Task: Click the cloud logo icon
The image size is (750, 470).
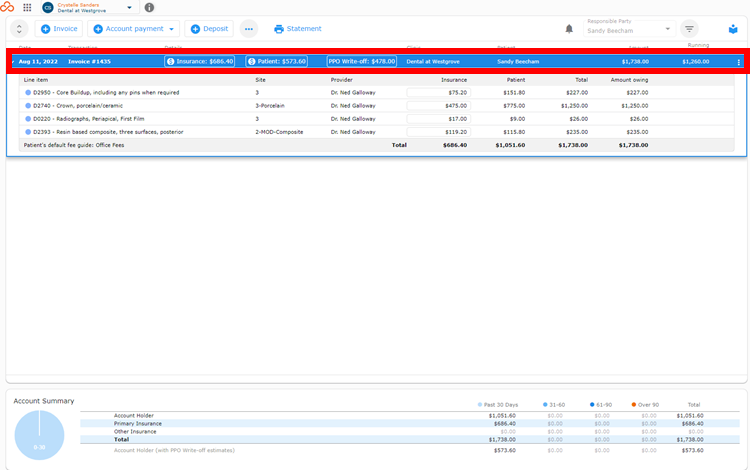Action: click(7, 7)
